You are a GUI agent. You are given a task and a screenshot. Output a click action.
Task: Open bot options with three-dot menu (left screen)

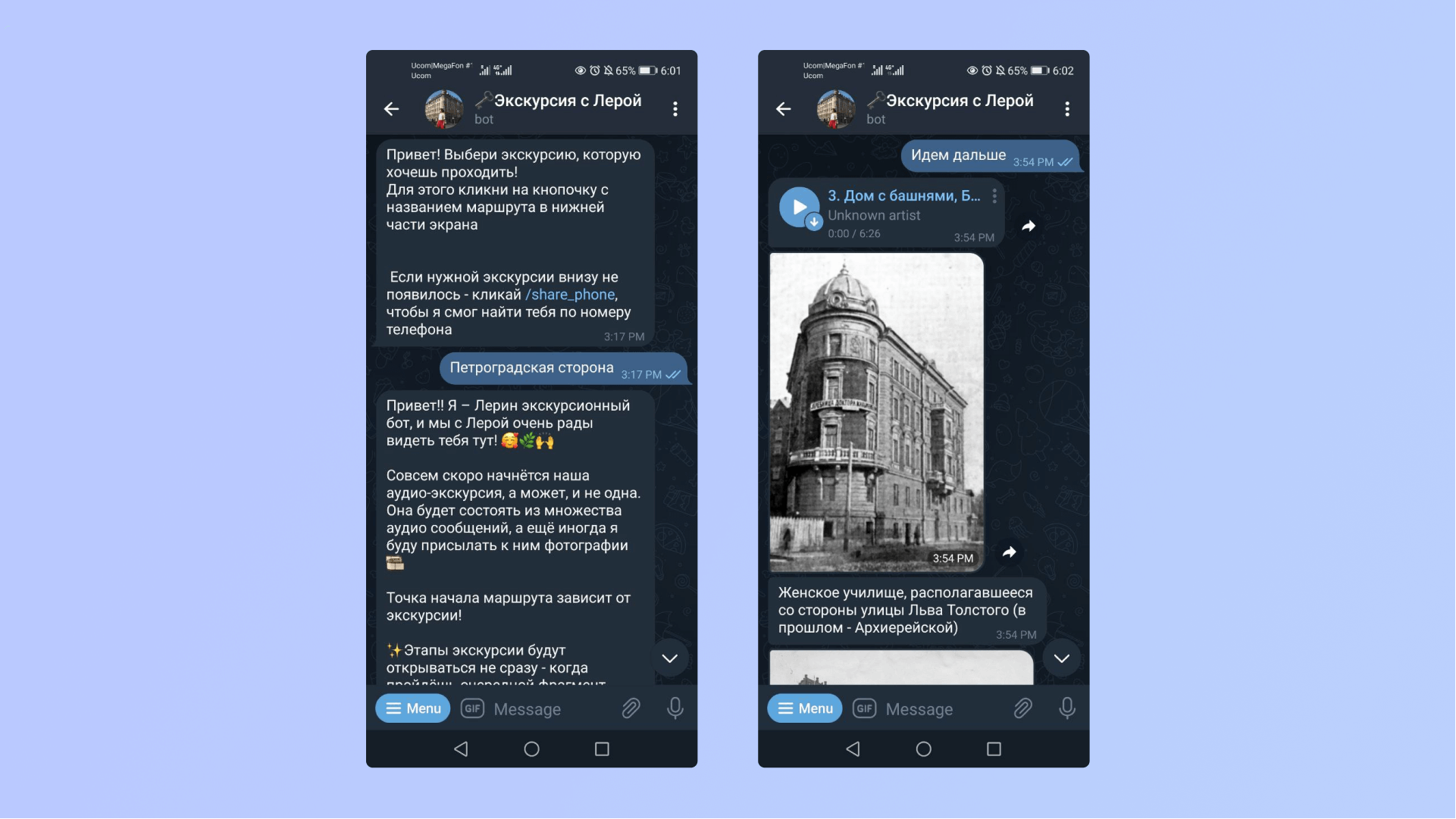pos(676,108)
